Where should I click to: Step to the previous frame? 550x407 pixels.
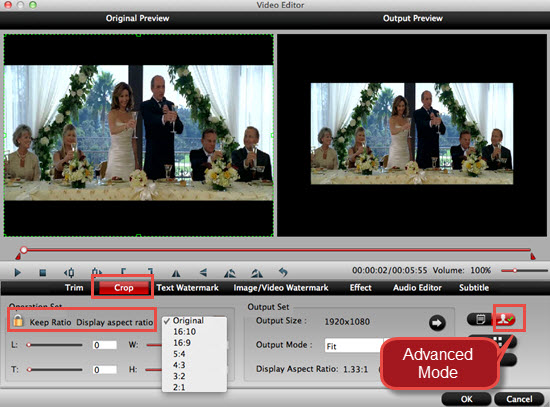click(x=69, y=272)
